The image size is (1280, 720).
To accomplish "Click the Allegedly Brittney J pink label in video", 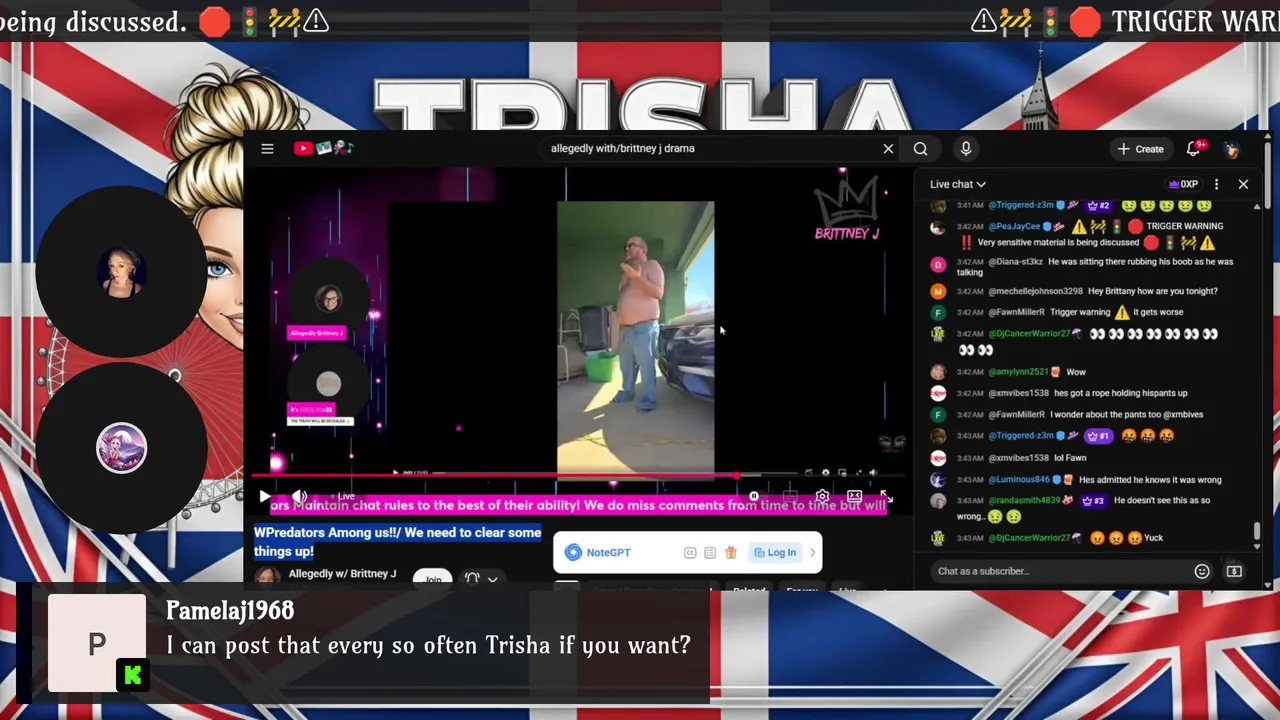I will click(x=317, y=333).
